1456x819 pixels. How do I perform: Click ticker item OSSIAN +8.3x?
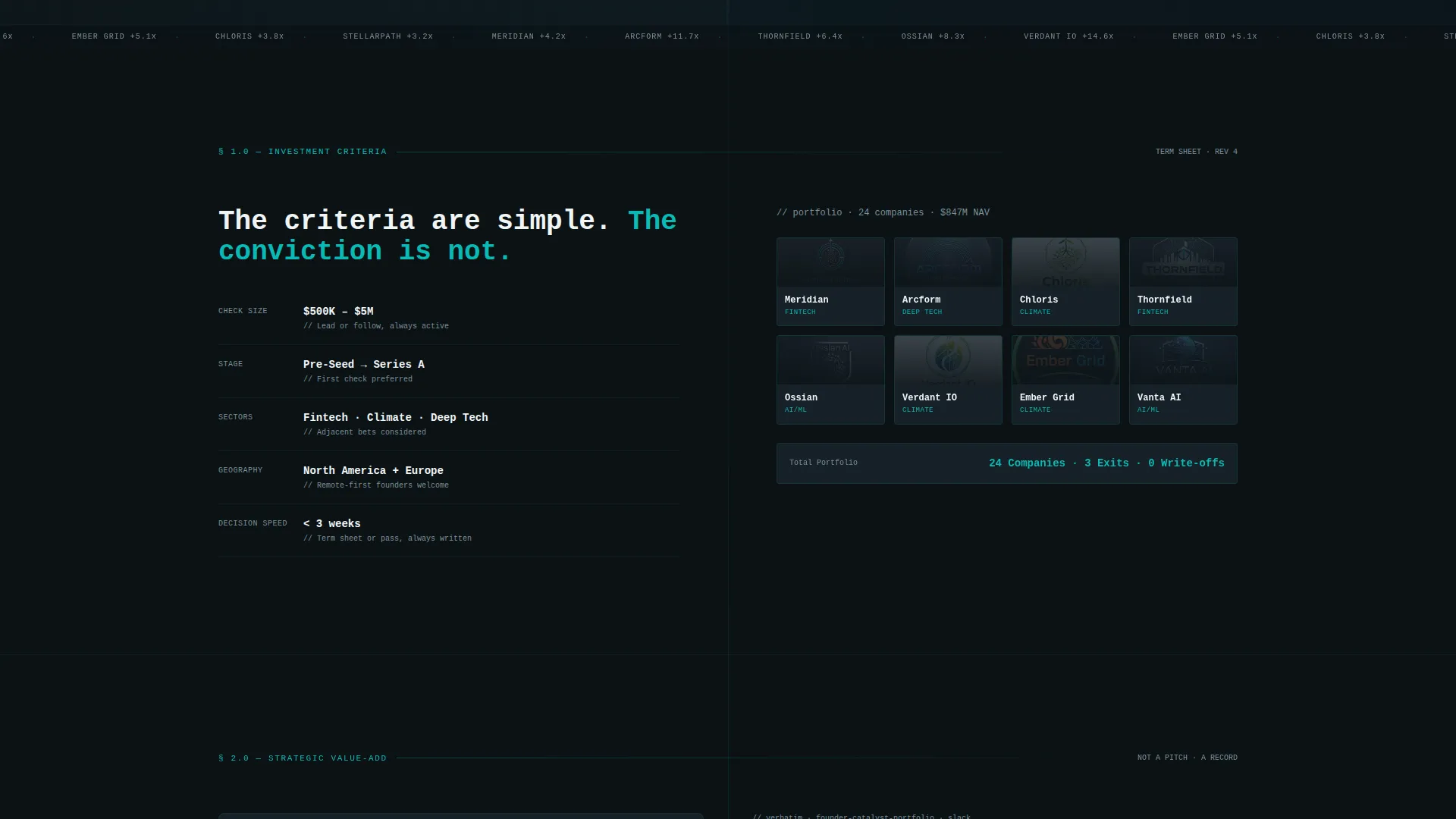(x=933, y=36)
